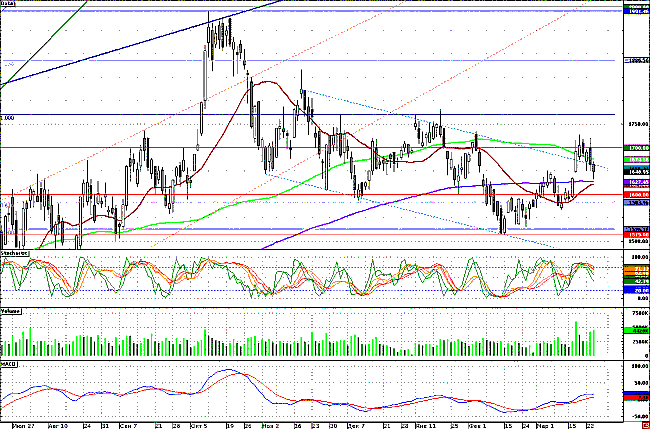Click the 20.00 level on Stochastic scale
650x429 pixels.
636,290
